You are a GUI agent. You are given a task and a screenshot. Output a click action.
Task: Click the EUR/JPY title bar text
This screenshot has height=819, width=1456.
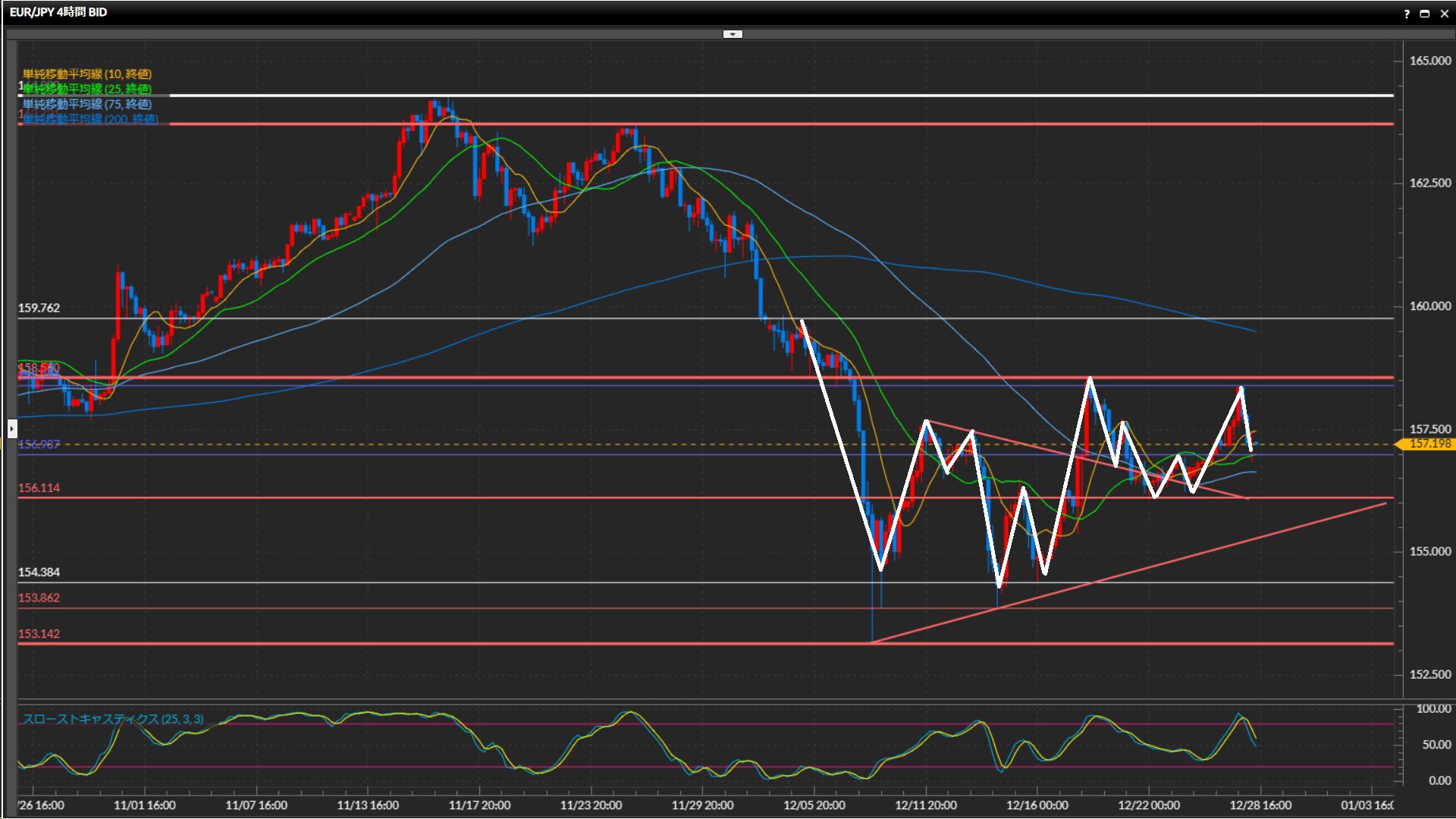click(58, 12)
